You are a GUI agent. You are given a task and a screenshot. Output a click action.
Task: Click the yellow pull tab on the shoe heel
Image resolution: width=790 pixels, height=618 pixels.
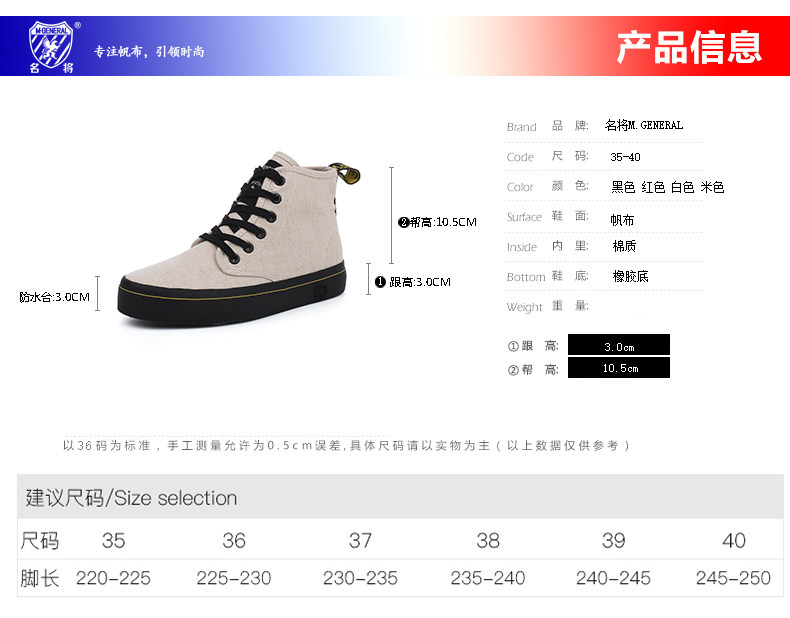346,173
